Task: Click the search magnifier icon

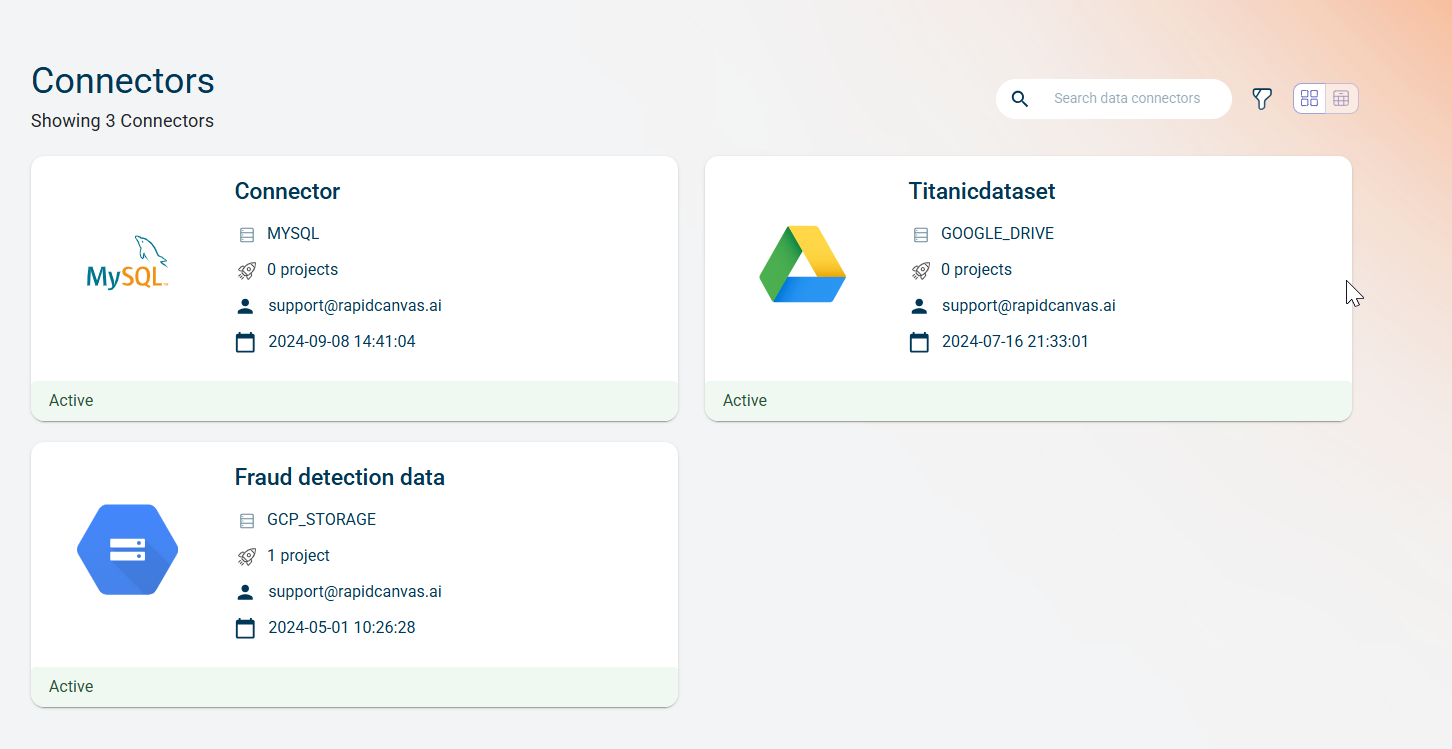Action: click(x=1020, y=99)
